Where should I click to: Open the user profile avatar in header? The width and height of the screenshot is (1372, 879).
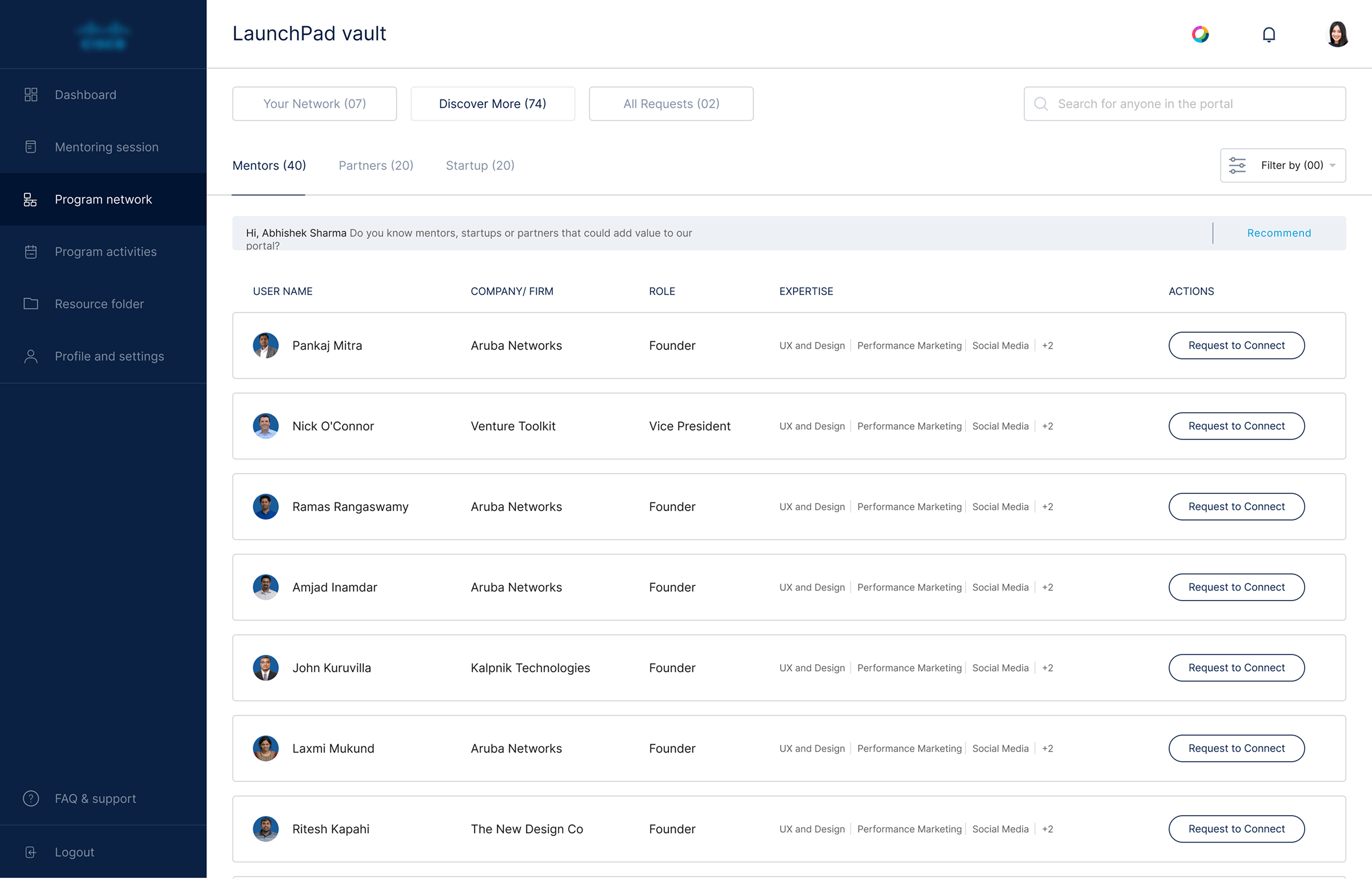pyautogui.click(x=1338, y=34)
